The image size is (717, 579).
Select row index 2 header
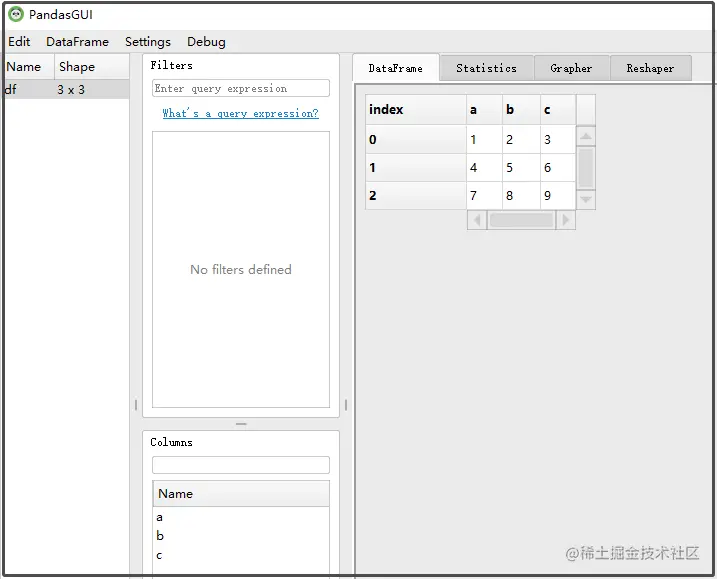tap(416, 196)
